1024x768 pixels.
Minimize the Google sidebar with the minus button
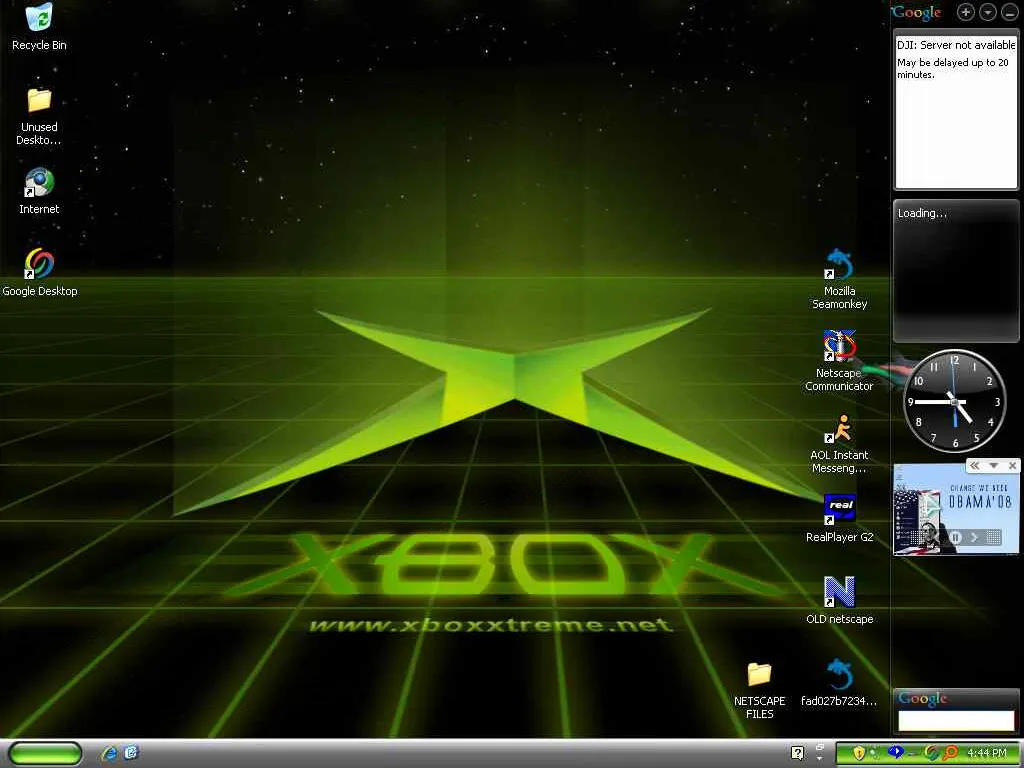[1009, 12]
